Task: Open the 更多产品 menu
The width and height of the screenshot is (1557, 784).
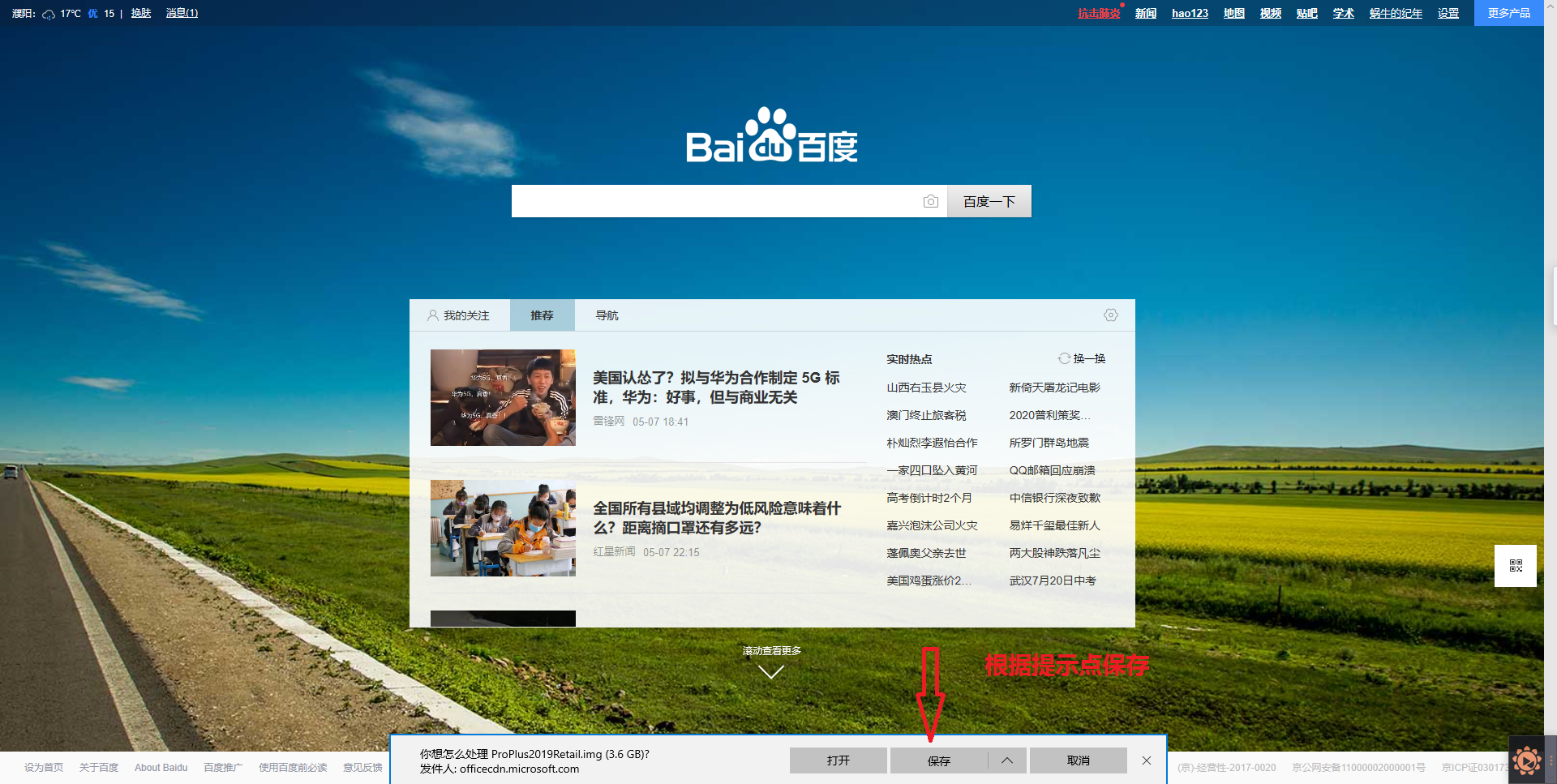Action: pos(1509,13)
